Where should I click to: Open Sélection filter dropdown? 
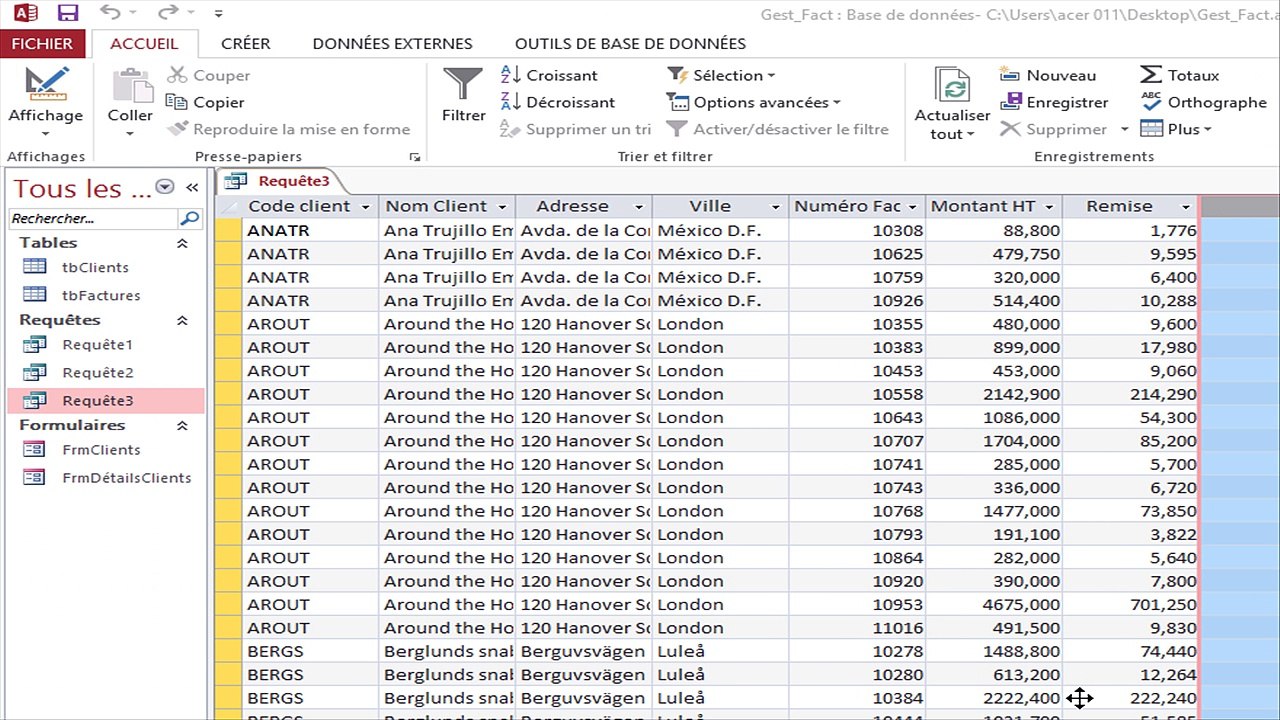point(721,75)
